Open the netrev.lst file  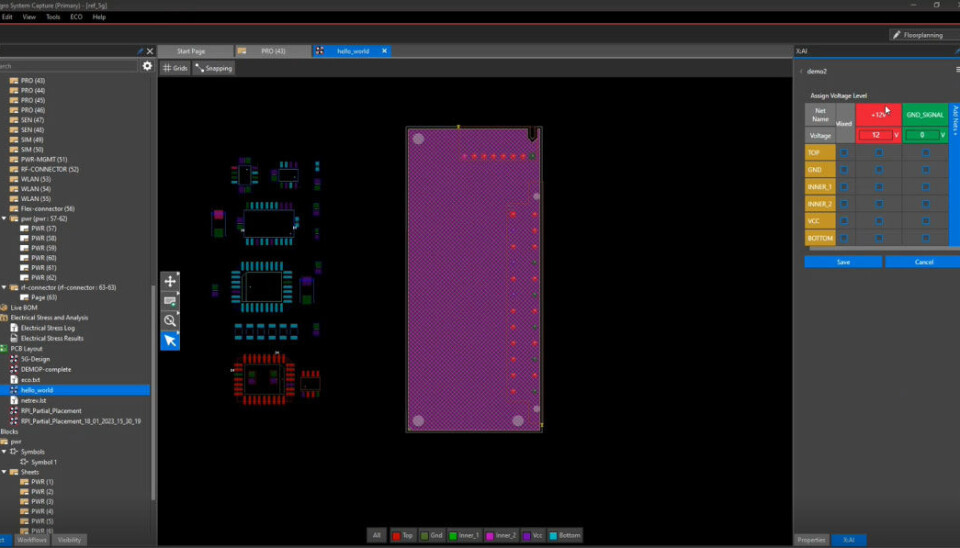pos(34,400)
